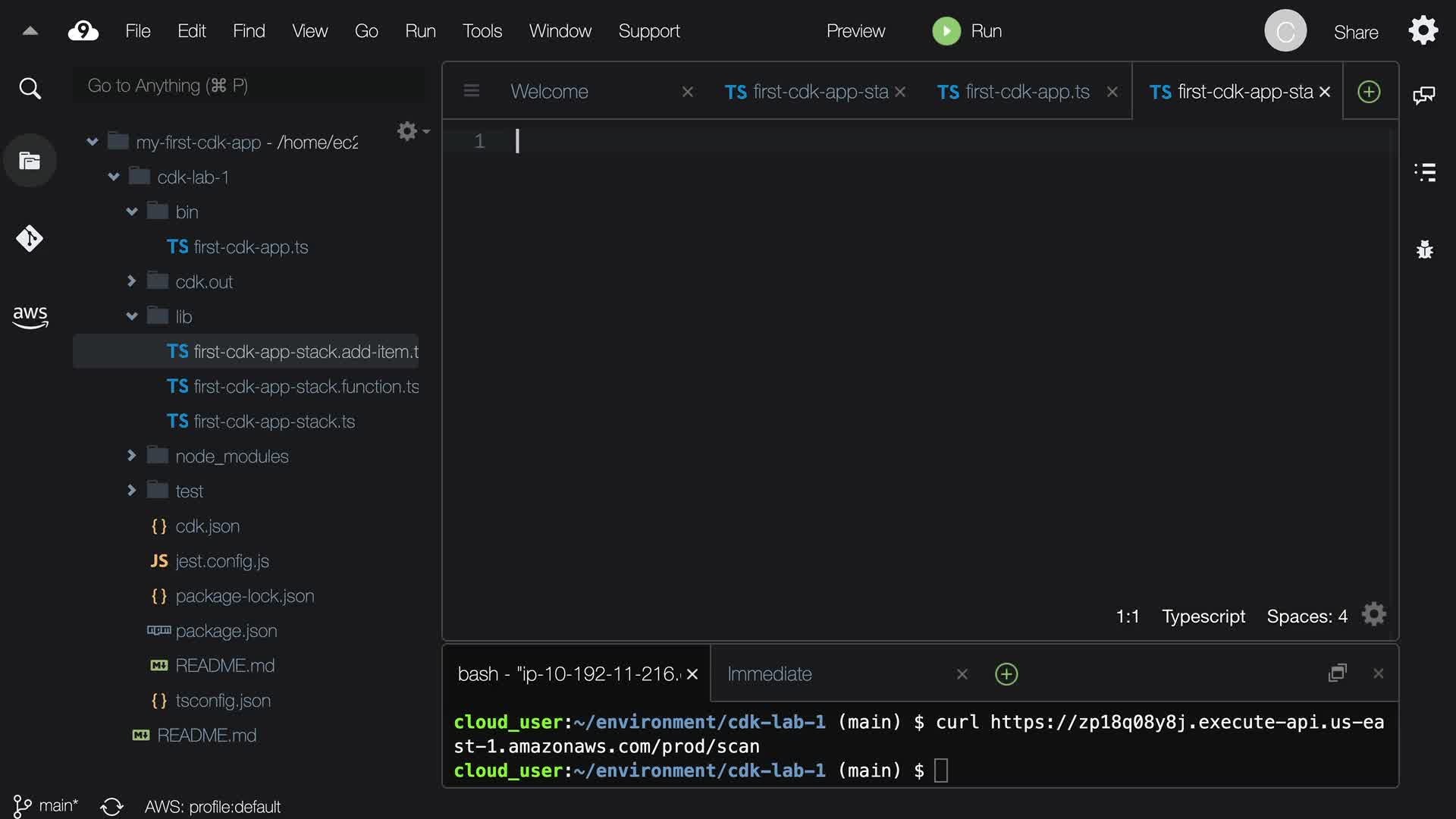Switch to the Immediate tab
The image size is (1456, 819).
coord(769,673)
